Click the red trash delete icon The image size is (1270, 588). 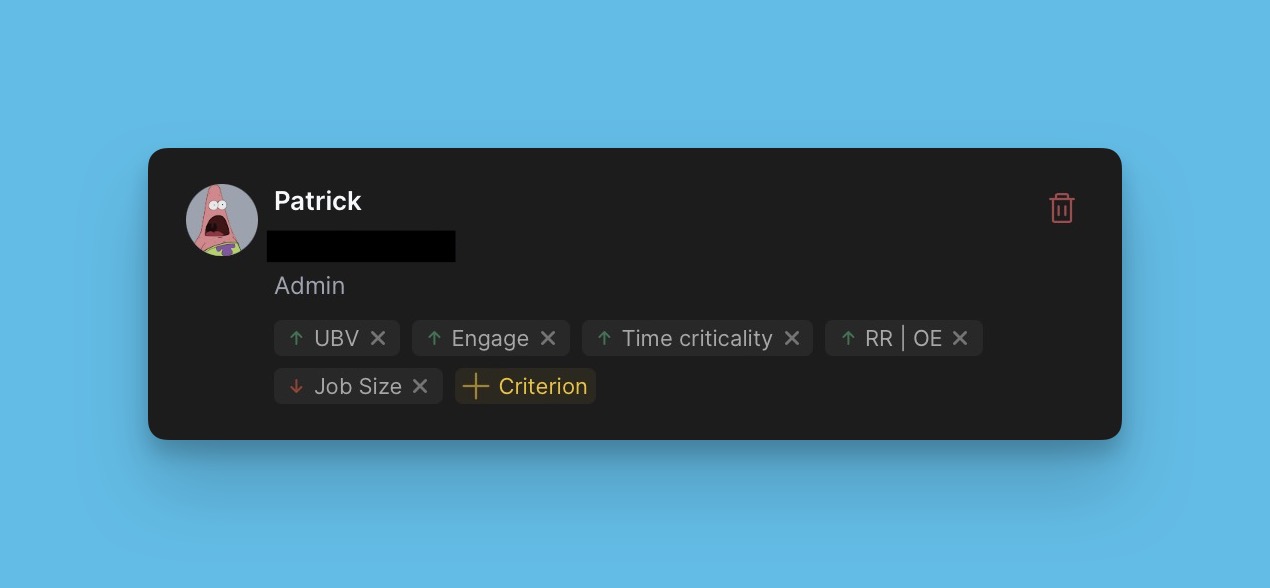click(x=1061, y=208)
